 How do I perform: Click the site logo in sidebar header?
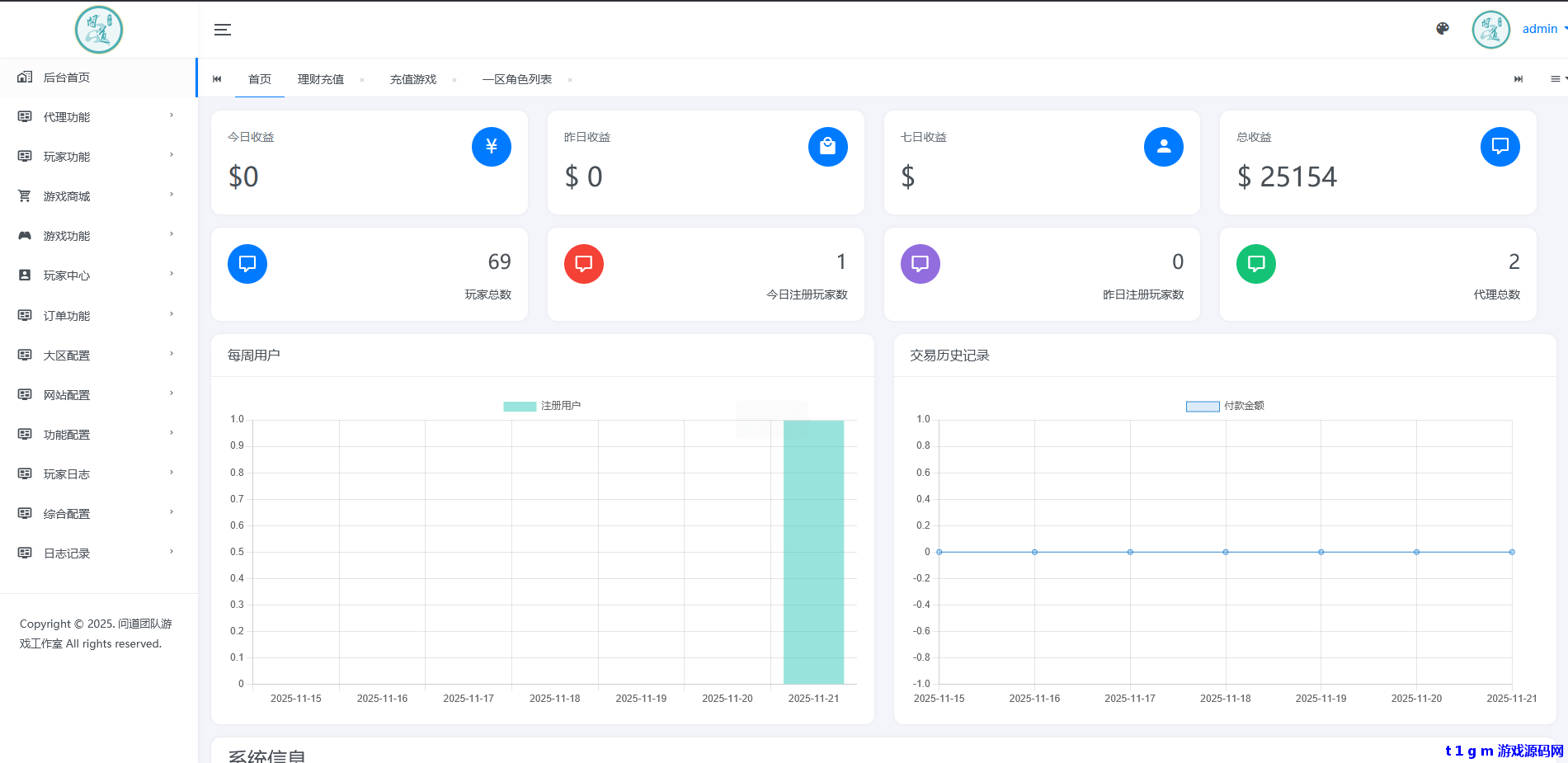[x=99, y=30]
